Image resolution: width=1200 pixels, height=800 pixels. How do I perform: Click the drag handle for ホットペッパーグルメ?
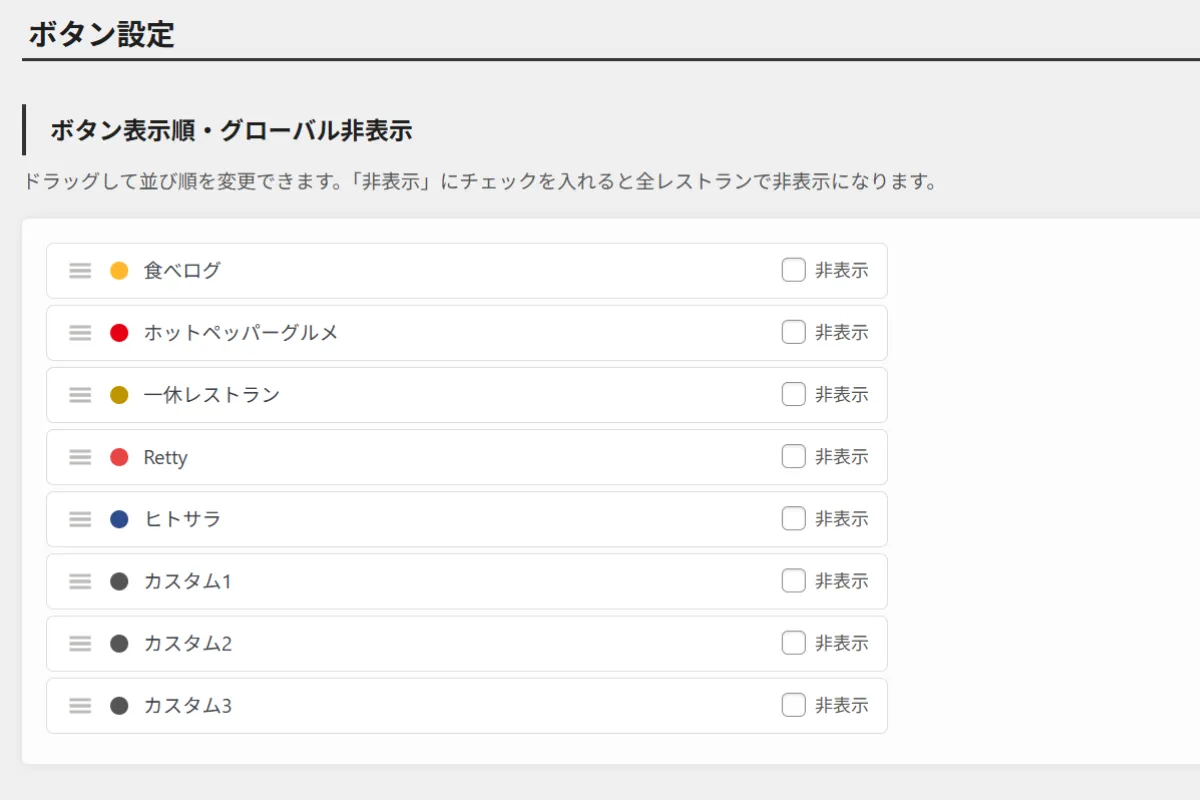(80, 333)
